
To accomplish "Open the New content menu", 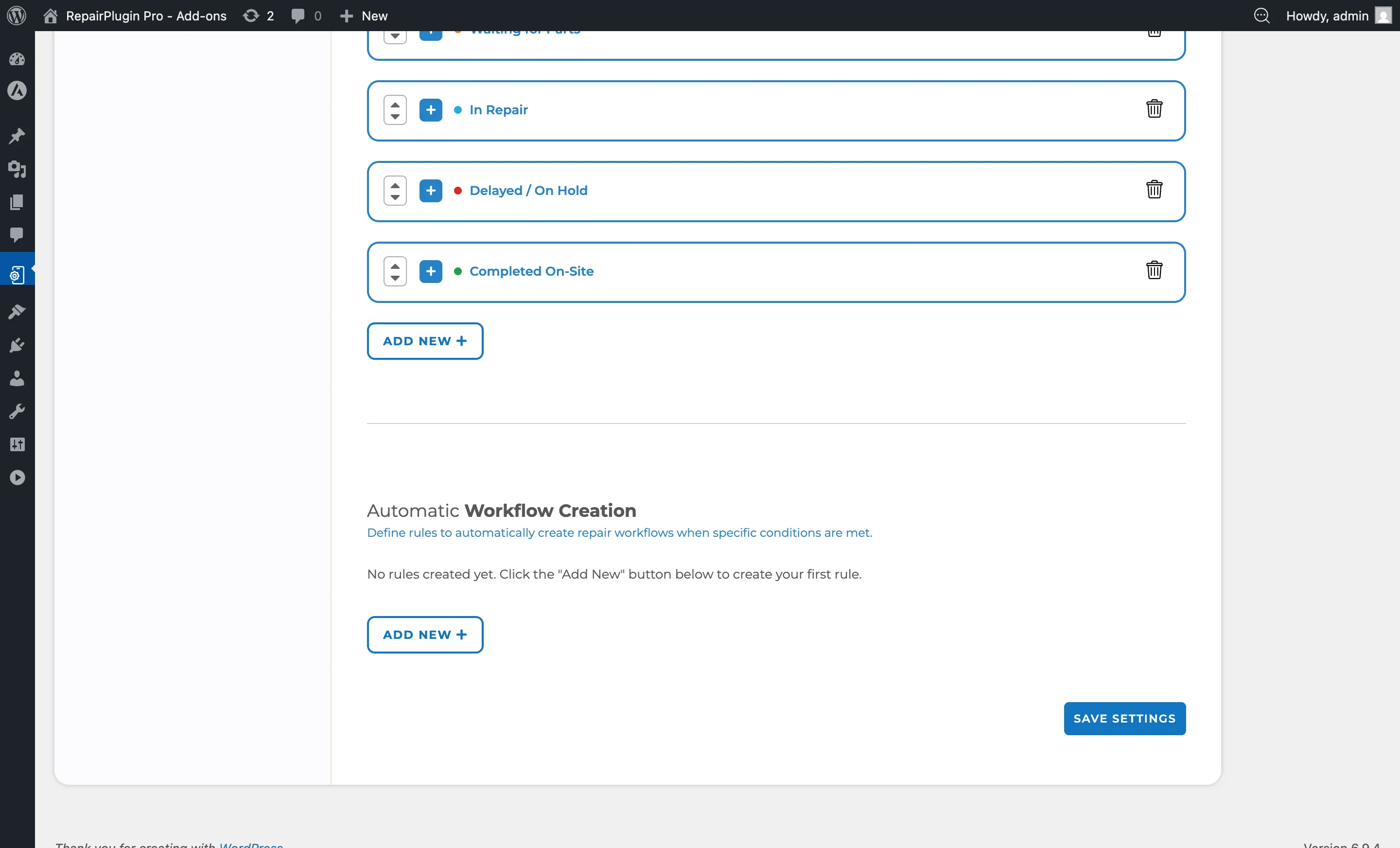I will pos(364,16).
